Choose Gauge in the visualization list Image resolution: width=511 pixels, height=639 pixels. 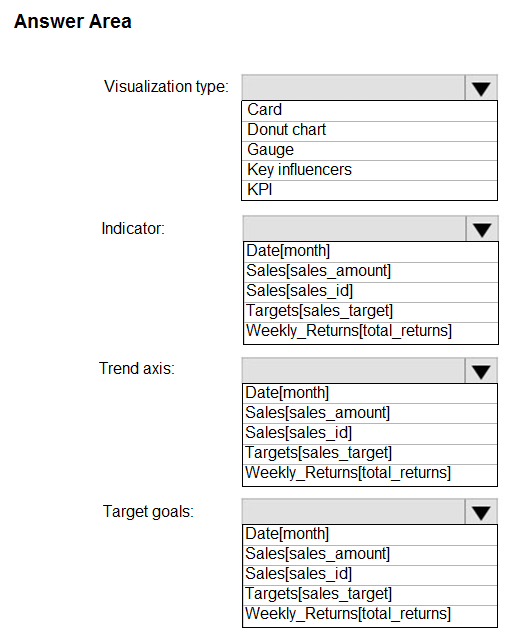(369, 150)
